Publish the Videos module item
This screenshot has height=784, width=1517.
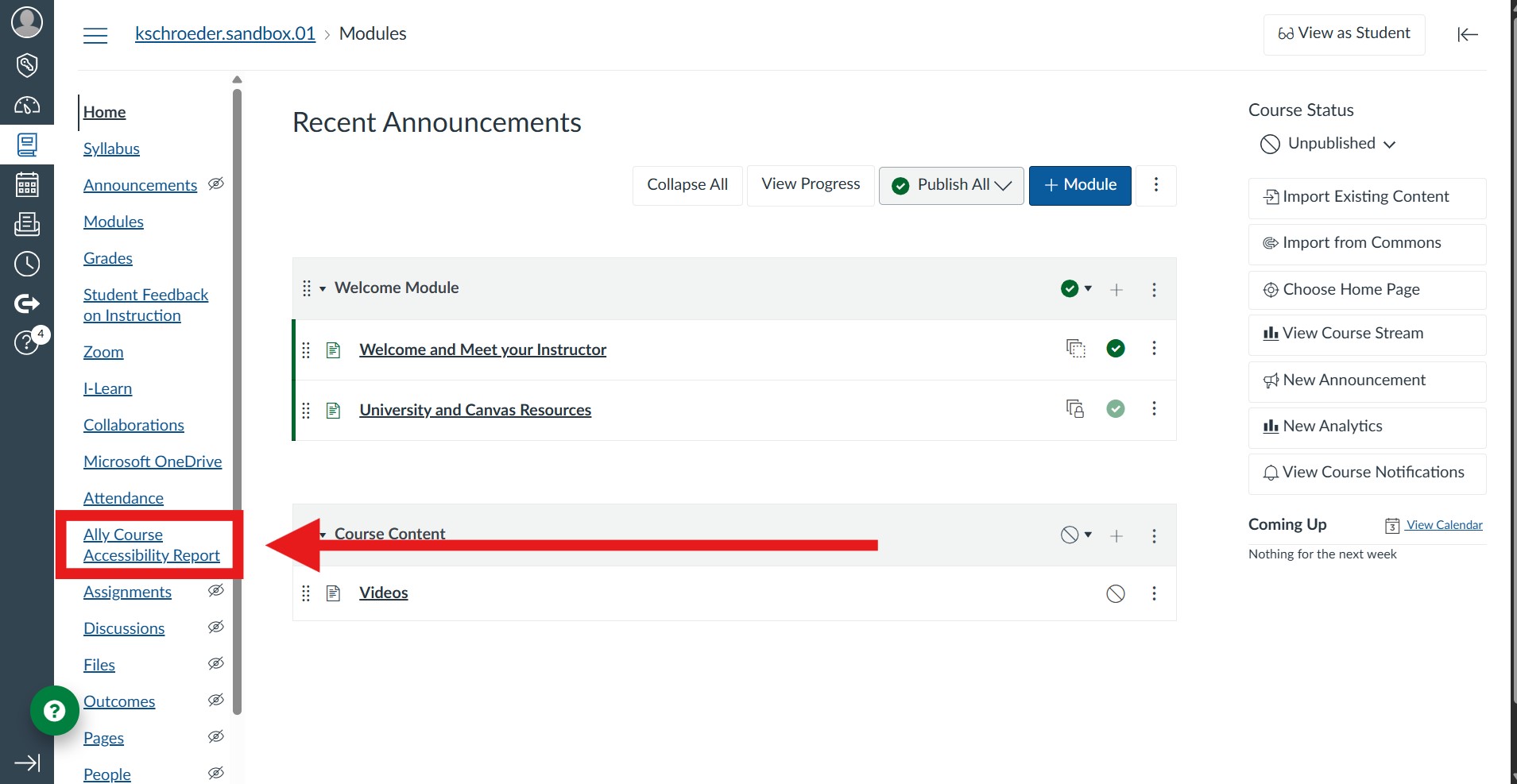click(x=1116, y=593)
